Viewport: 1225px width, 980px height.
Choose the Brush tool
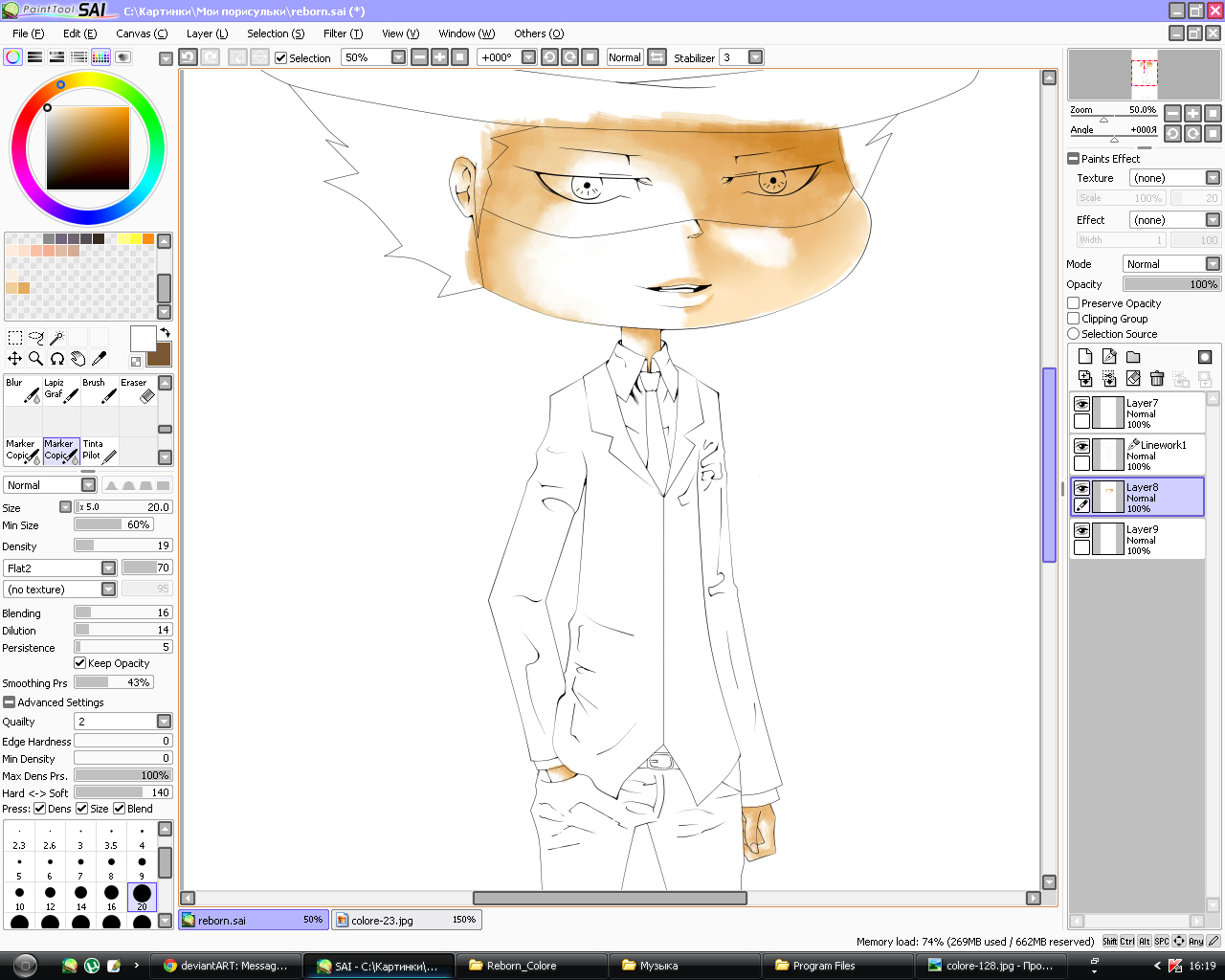coord(99,390)
